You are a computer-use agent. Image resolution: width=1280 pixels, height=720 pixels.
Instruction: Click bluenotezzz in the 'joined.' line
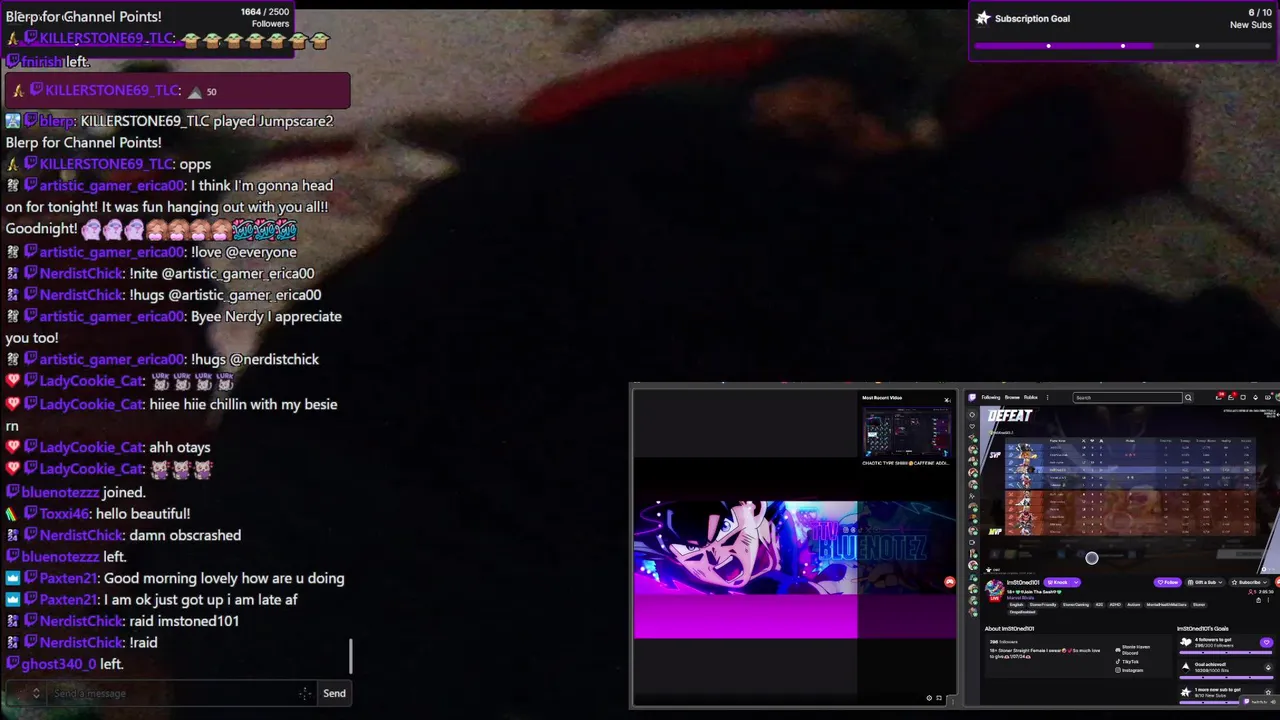[x=59, y=492]
